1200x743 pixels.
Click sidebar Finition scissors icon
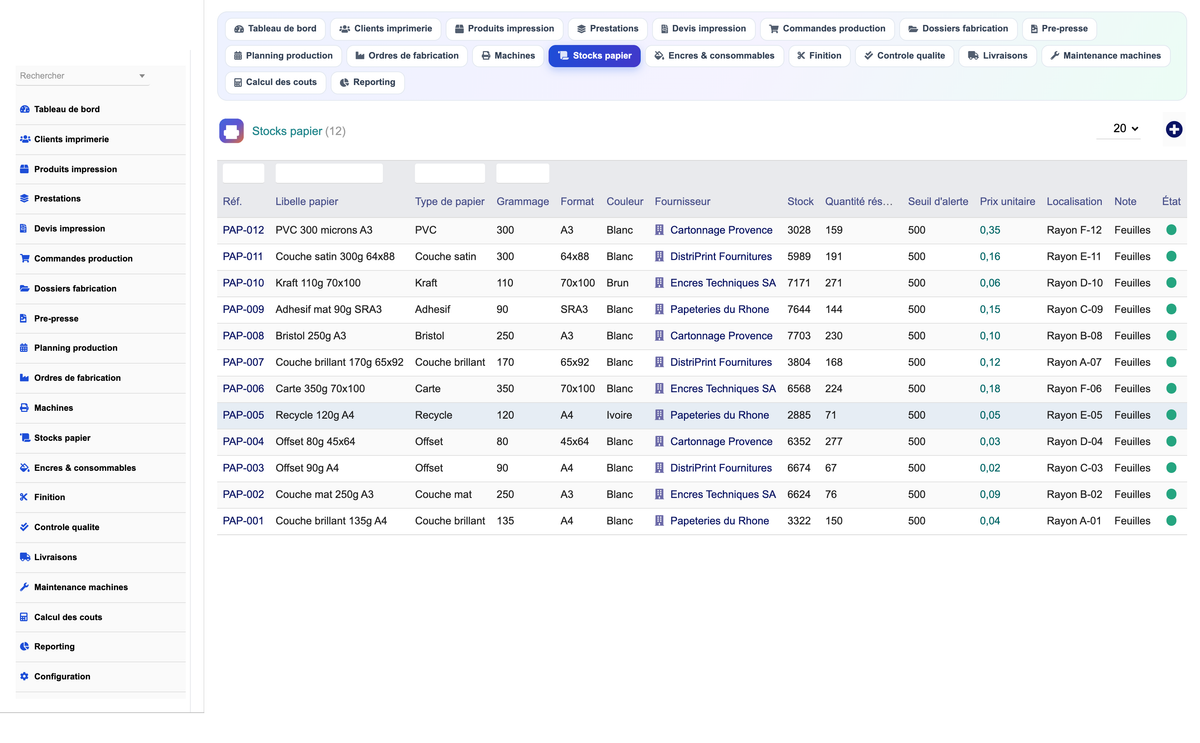25,497
